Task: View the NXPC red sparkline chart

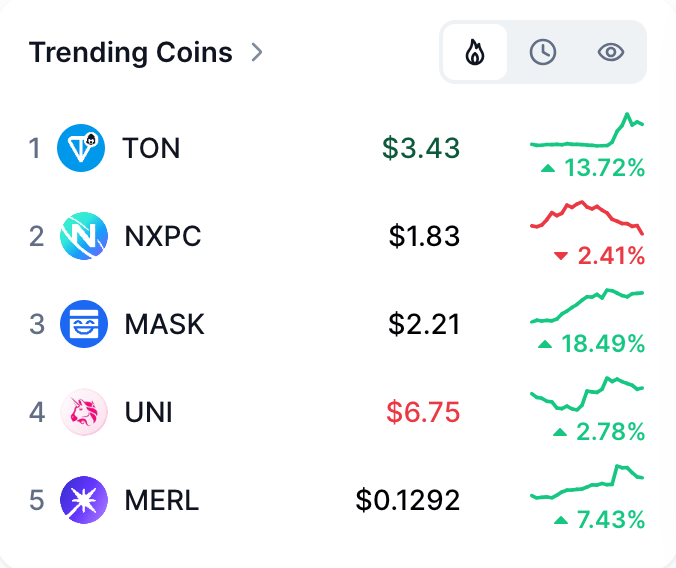Action: 587,218
